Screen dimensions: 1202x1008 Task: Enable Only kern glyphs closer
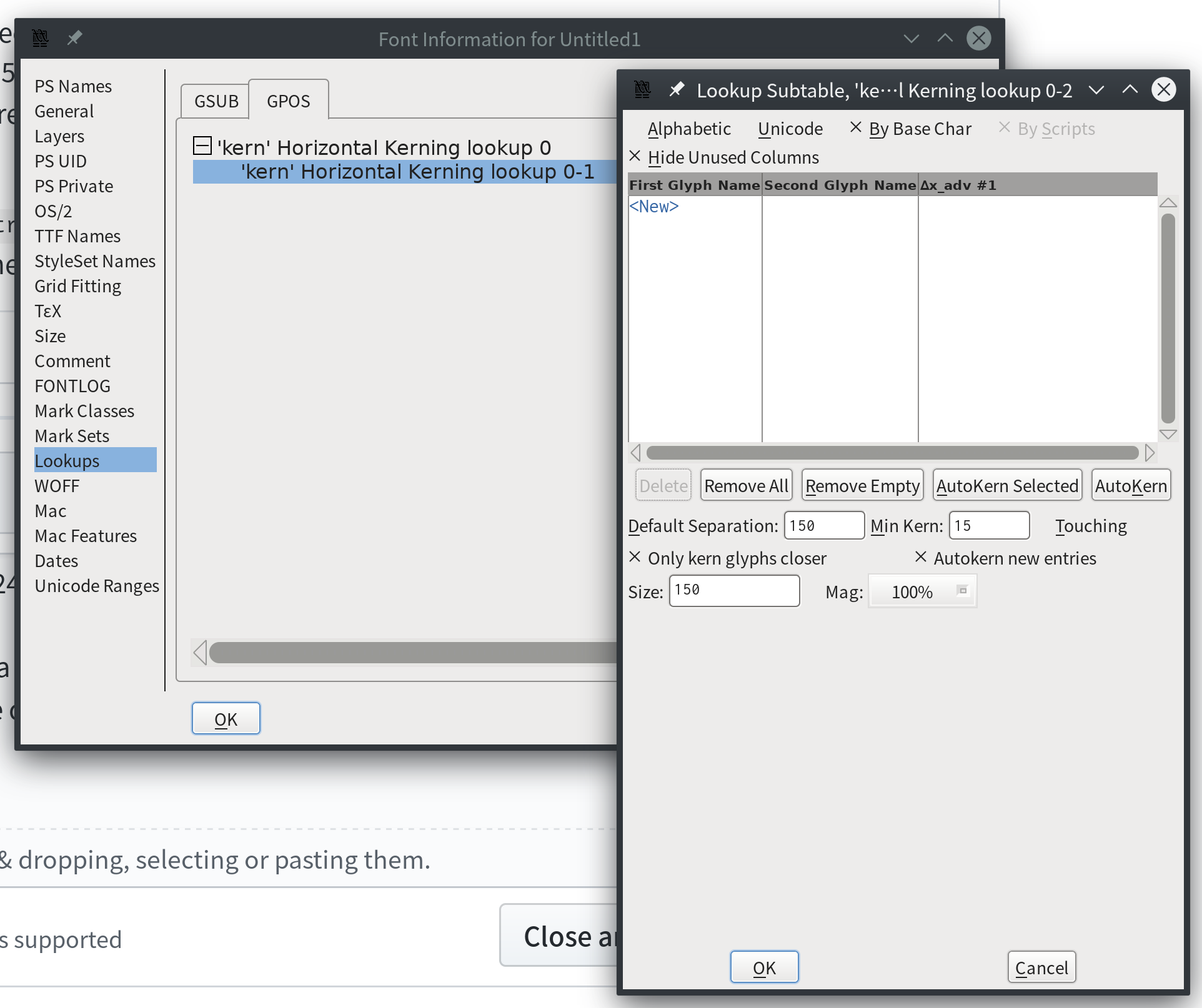635,556
